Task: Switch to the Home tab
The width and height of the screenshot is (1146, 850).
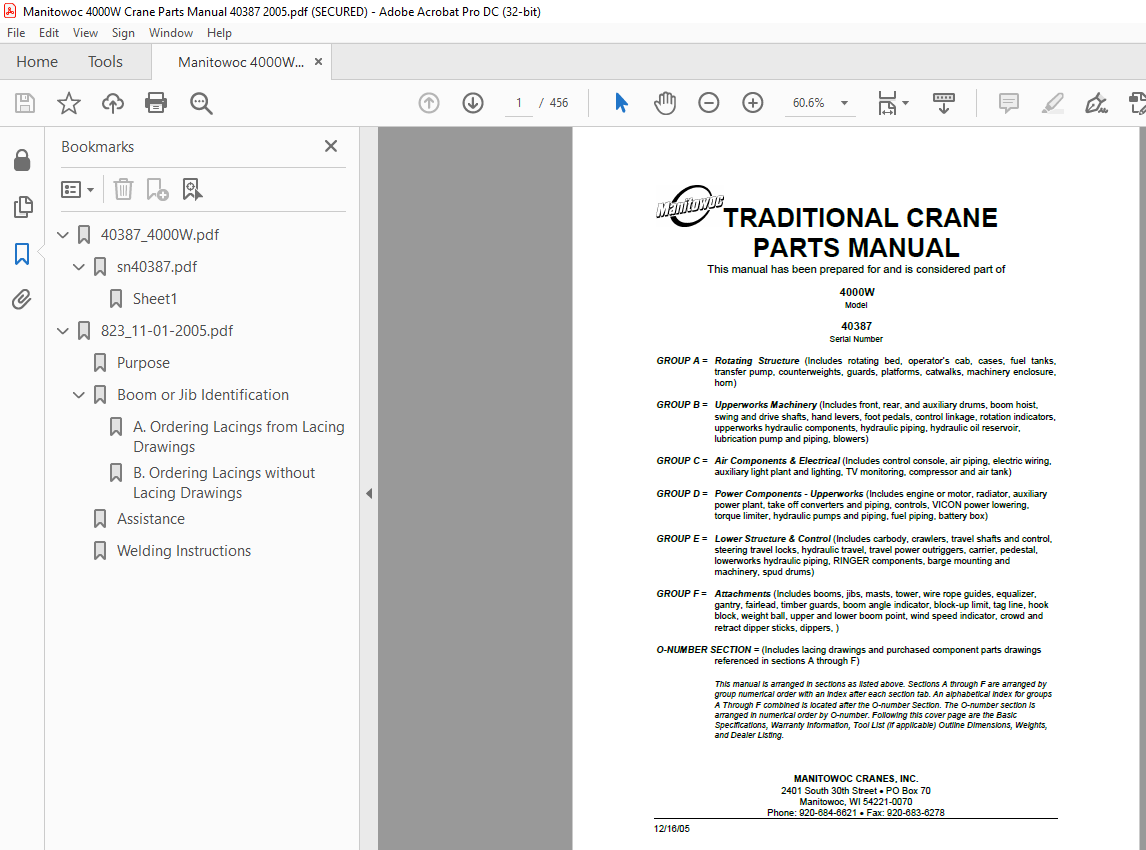Action: point(37,62)
